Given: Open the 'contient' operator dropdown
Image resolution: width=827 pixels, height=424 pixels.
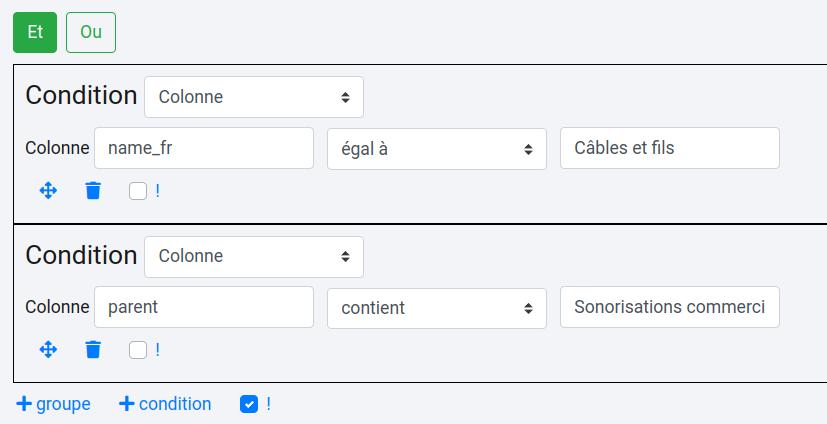Looking at the screenshot, I should tap(437, 308).
